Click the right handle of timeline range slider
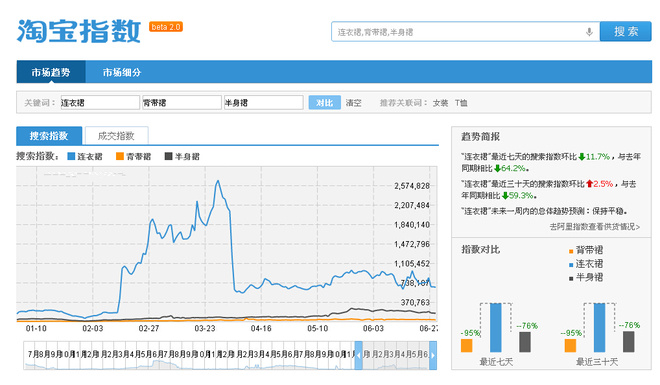 433,356
